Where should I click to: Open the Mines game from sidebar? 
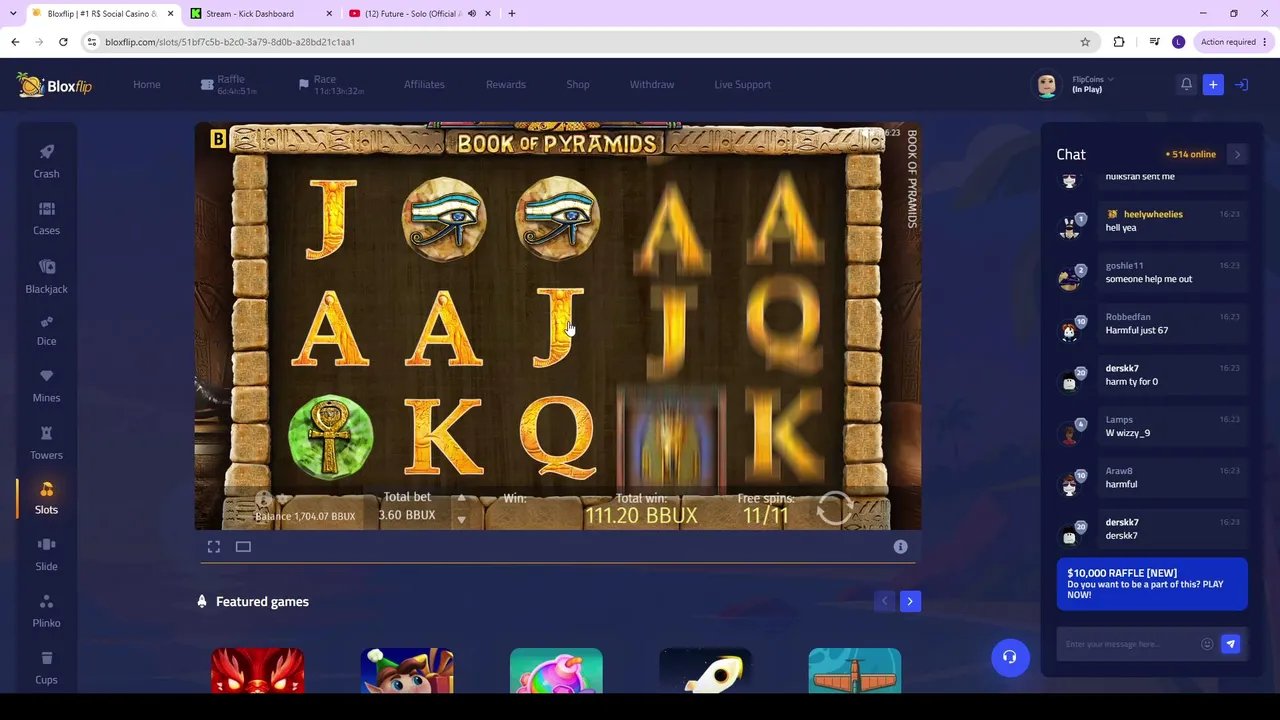coord(46,386)
